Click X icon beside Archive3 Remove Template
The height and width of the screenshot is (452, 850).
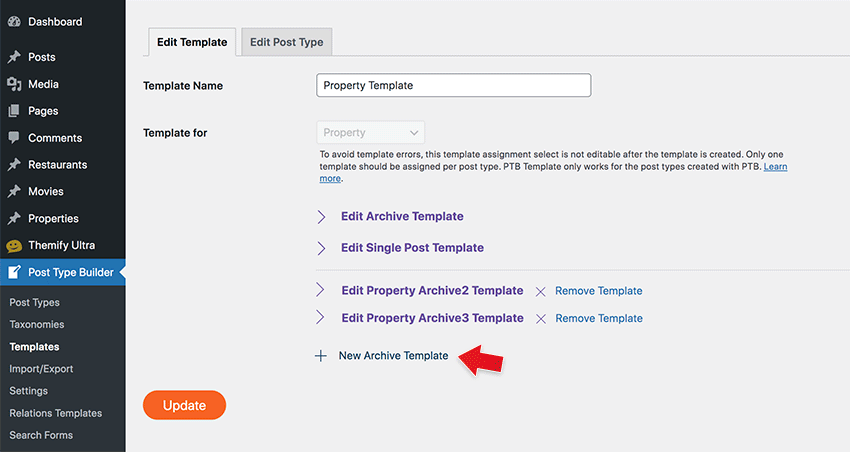point(540,319)
